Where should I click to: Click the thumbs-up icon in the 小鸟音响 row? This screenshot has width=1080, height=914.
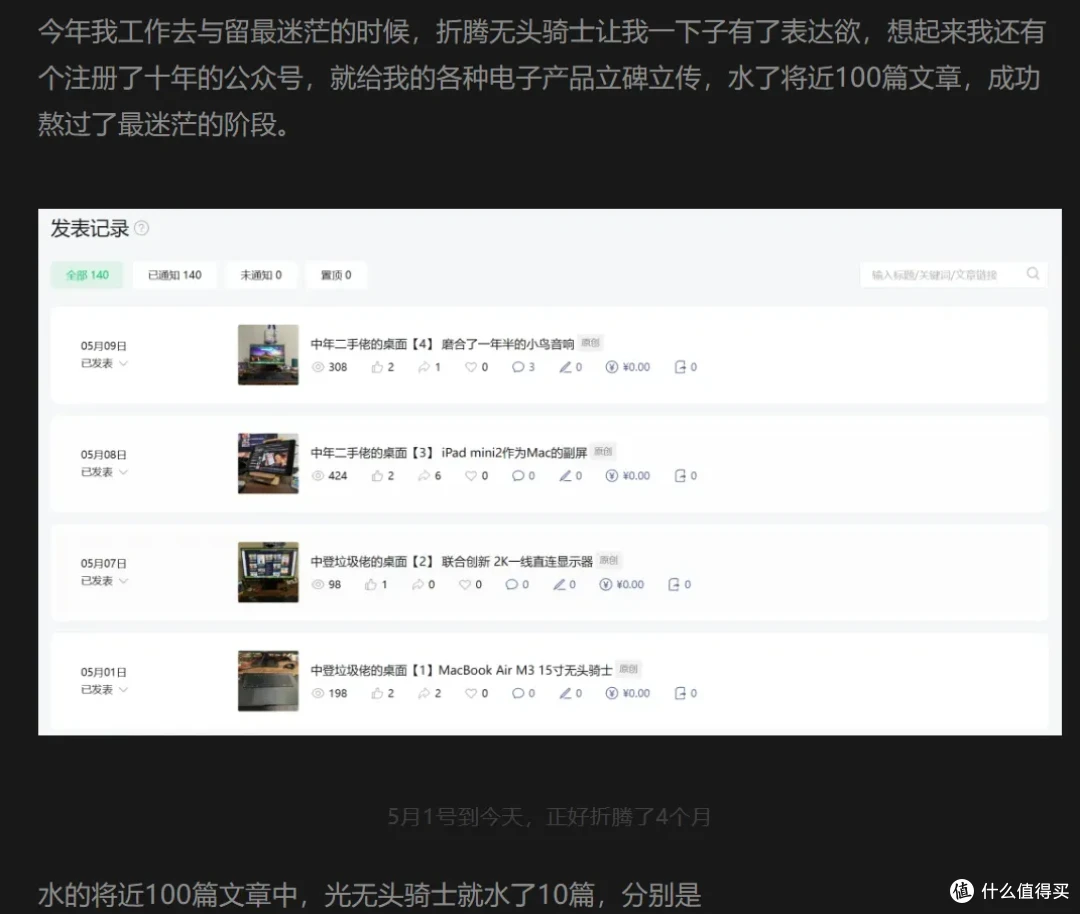pos(377,367)
